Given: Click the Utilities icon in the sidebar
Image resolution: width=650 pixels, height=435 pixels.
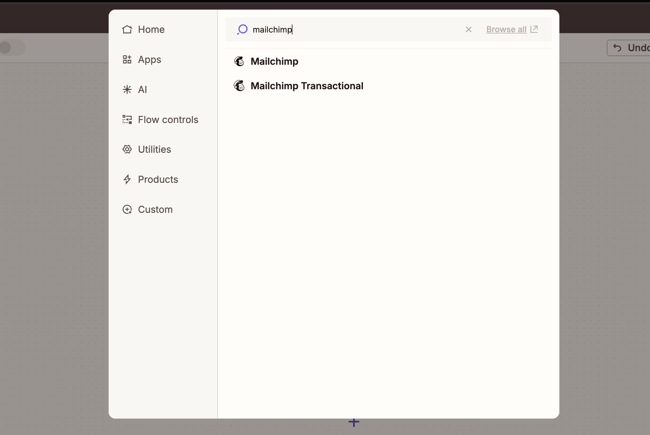Looking at the screenshot, I should point(127,150).
